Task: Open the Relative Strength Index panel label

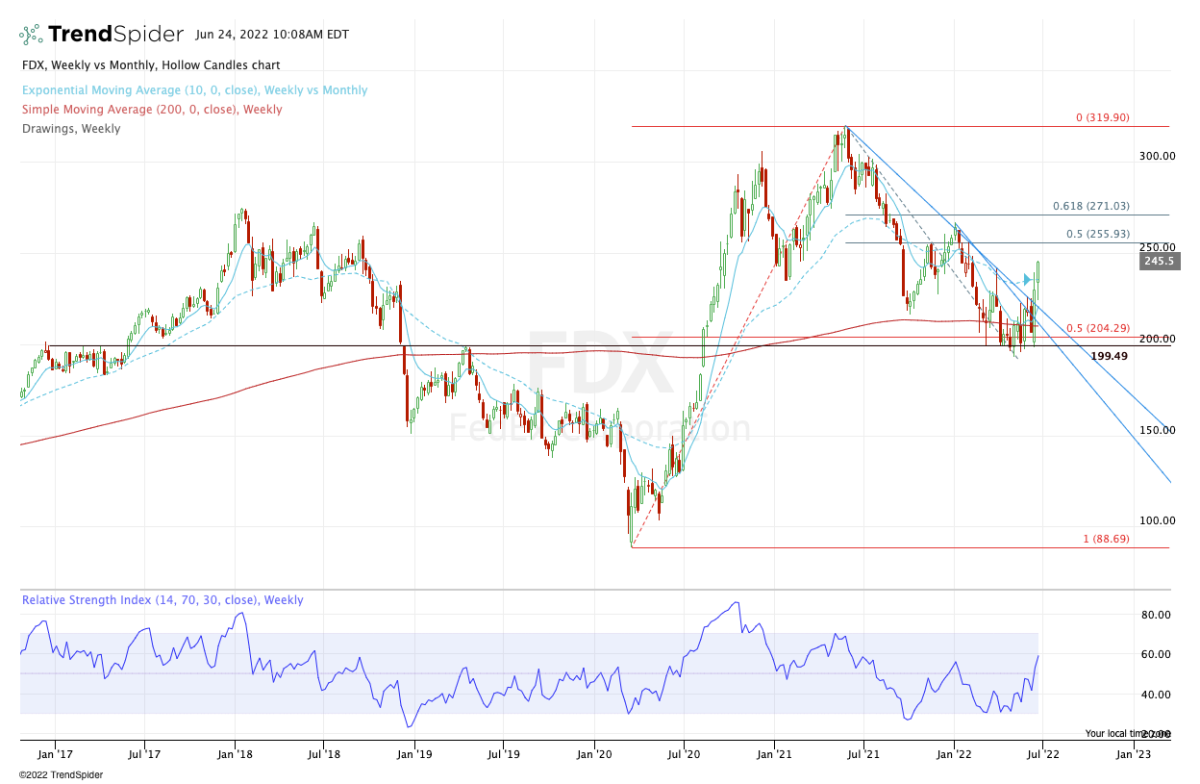Action: click(162, 600)
